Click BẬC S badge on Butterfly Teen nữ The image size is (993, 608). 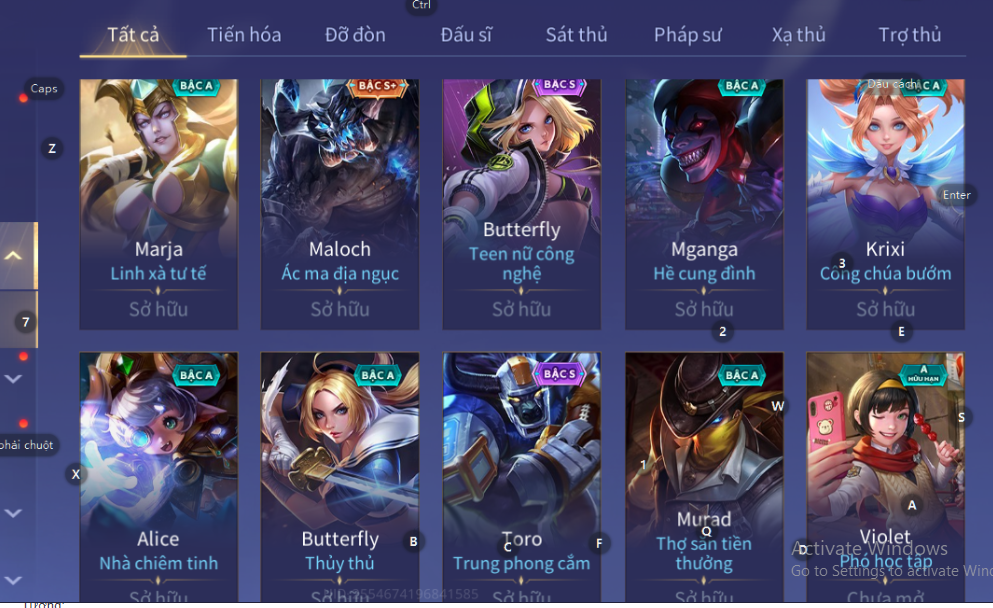(x=560, y=85)
